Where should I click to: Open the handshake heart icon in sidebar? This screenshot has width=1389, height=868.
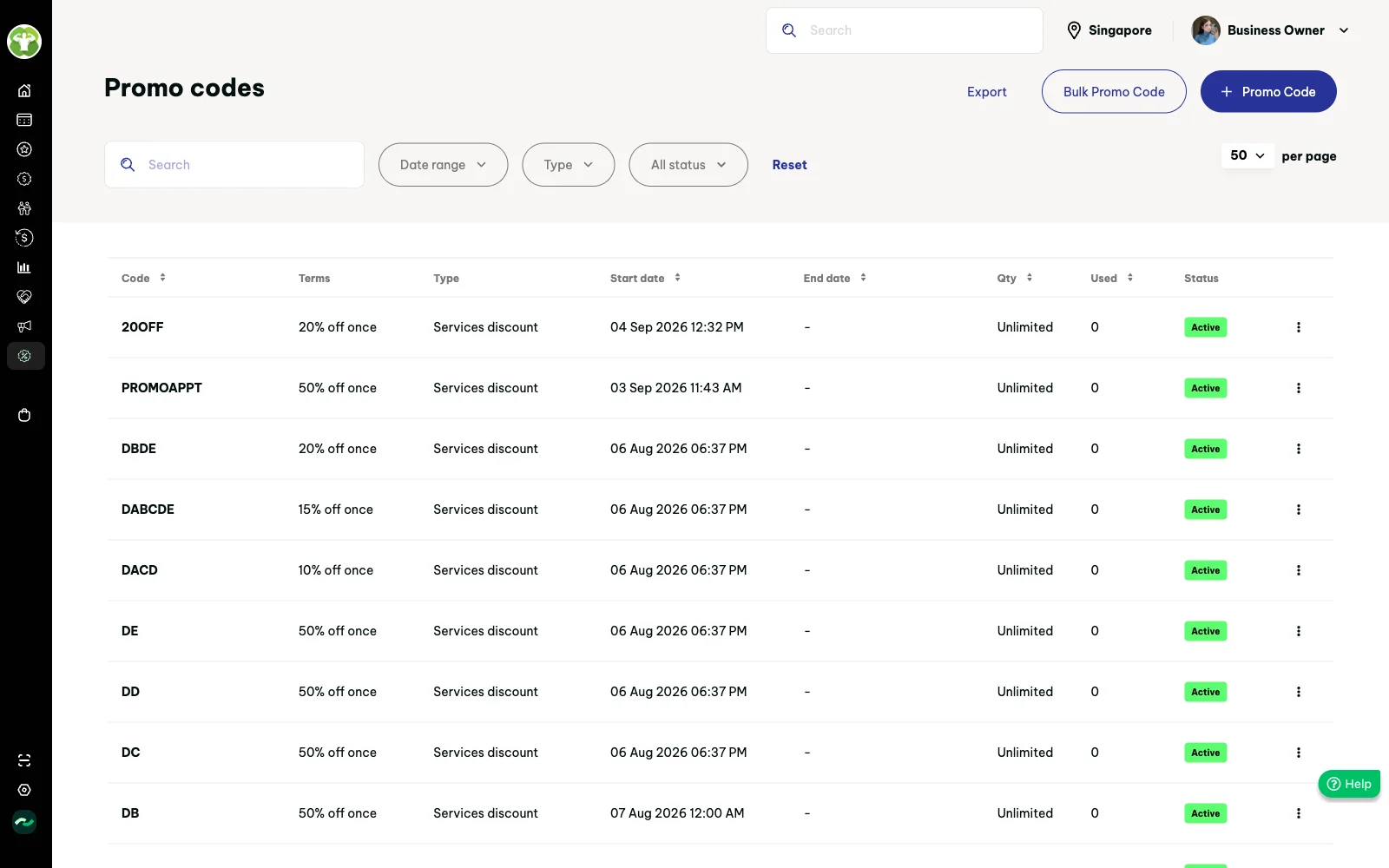click(24, 297)
